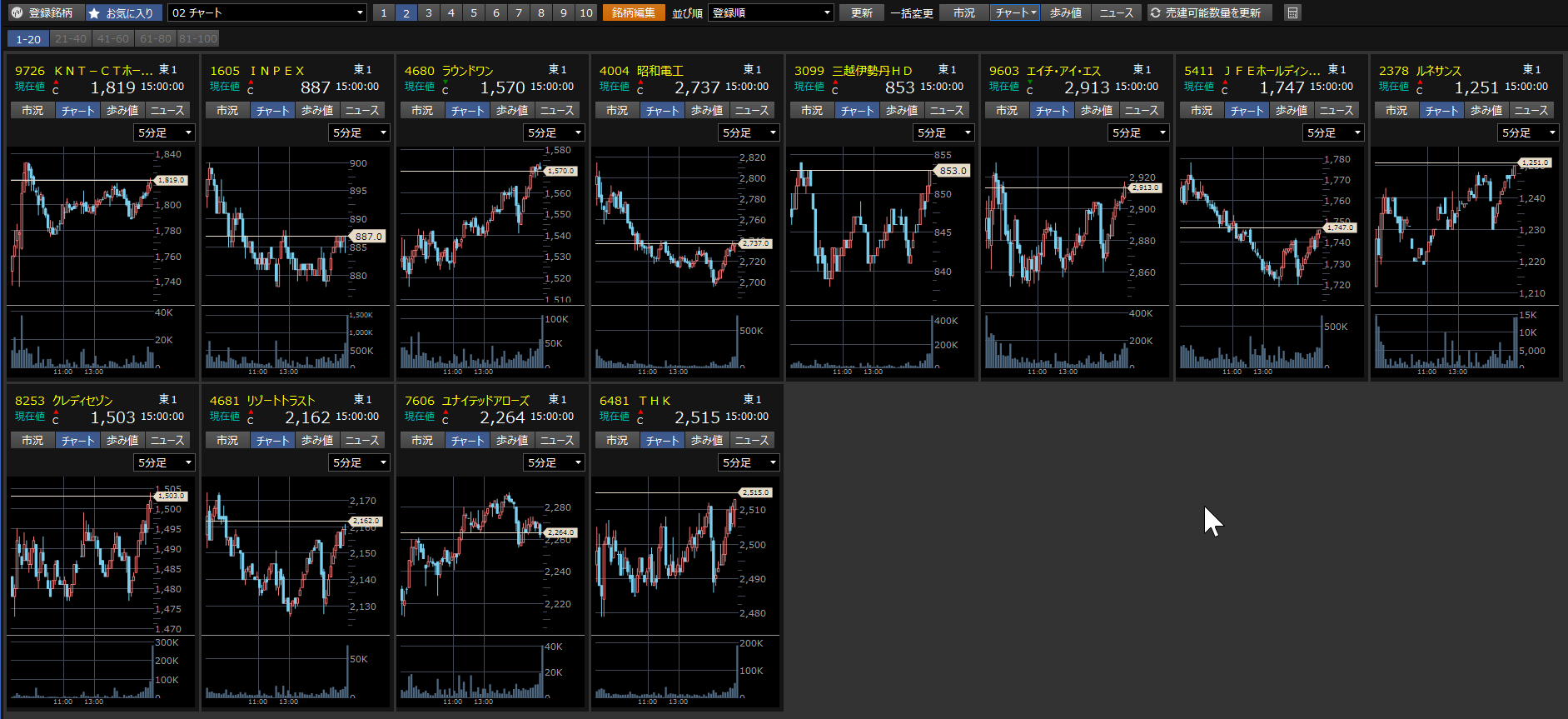Viewport: 1568px width, 719px height.
Task: Select the 21-40 stock range
Action: (x=70, y=38)
